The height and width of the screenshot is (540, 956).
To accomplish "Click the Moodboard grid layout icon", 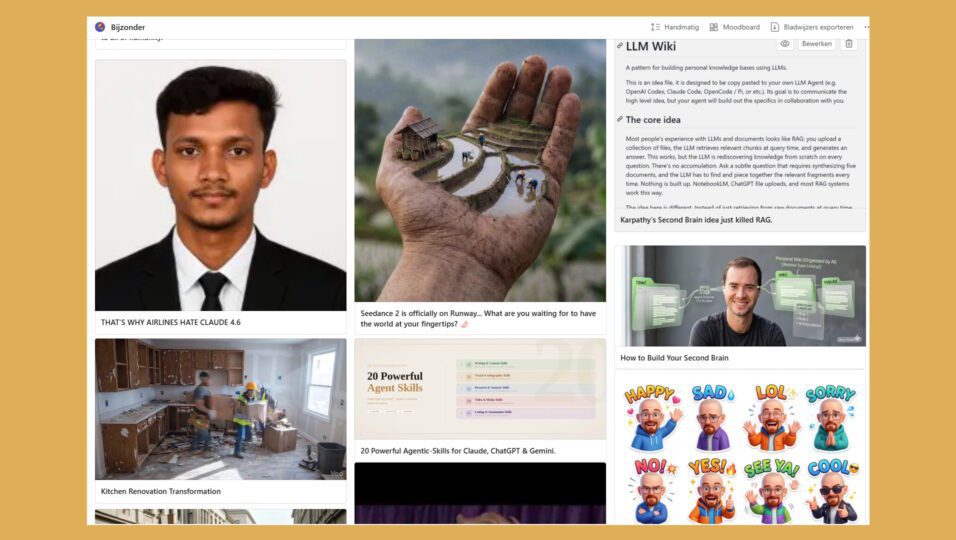I will (714, 27).
